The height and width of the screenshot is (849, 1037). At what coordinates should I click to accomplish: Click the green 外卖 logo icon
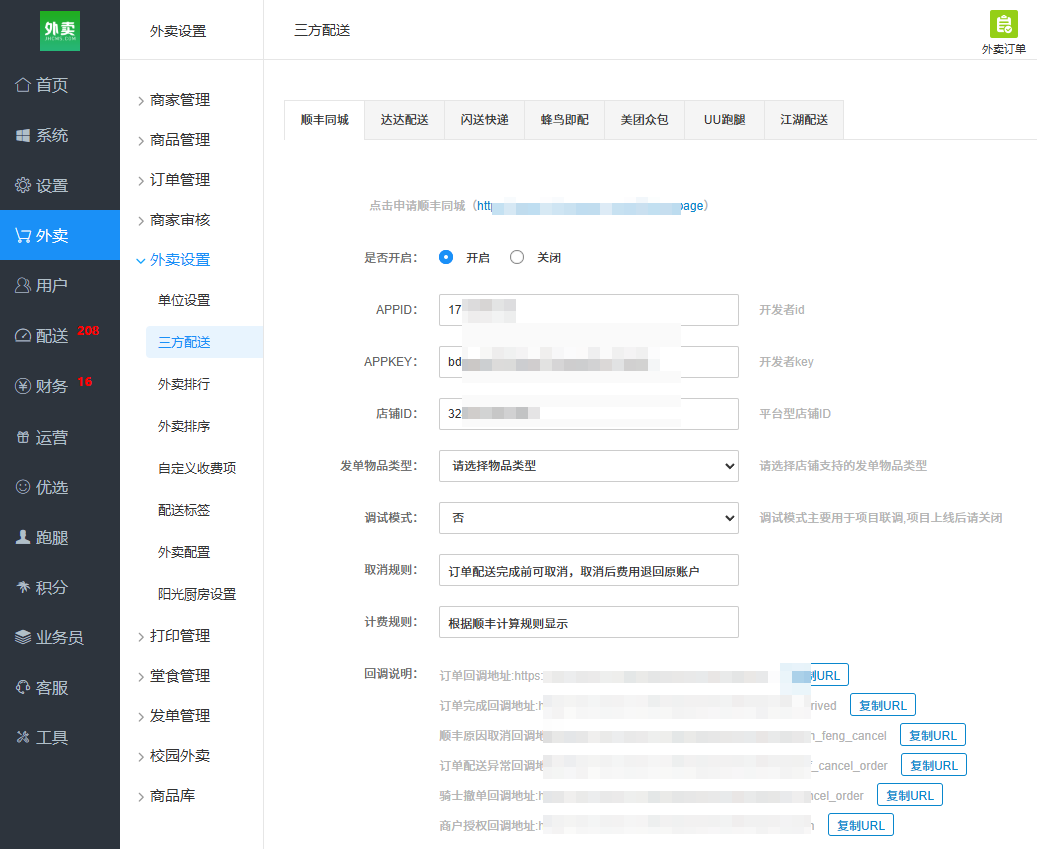click(60, 30)
